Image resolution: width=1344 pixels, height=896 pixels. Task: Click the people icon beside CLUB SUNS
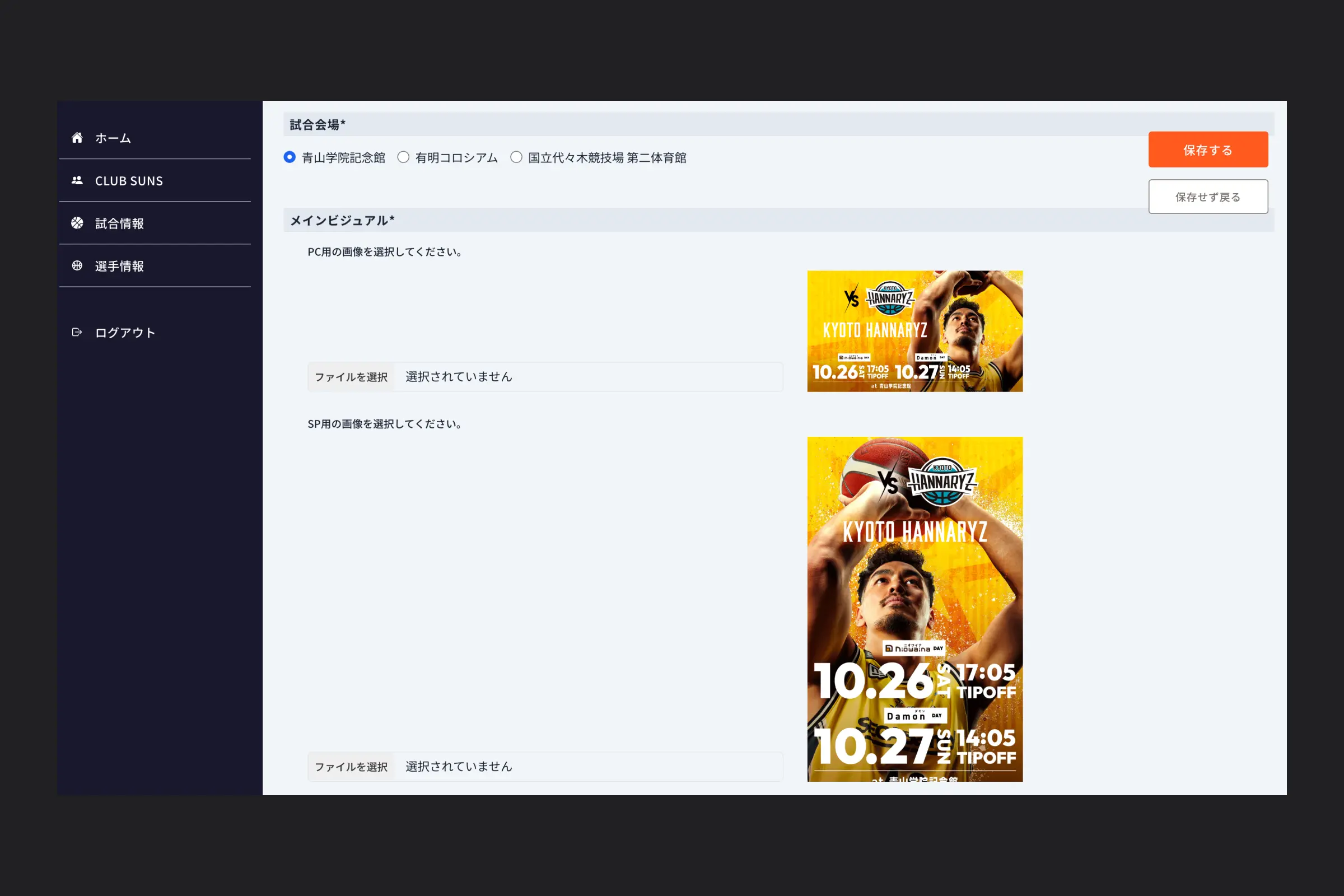click(77, 180)
